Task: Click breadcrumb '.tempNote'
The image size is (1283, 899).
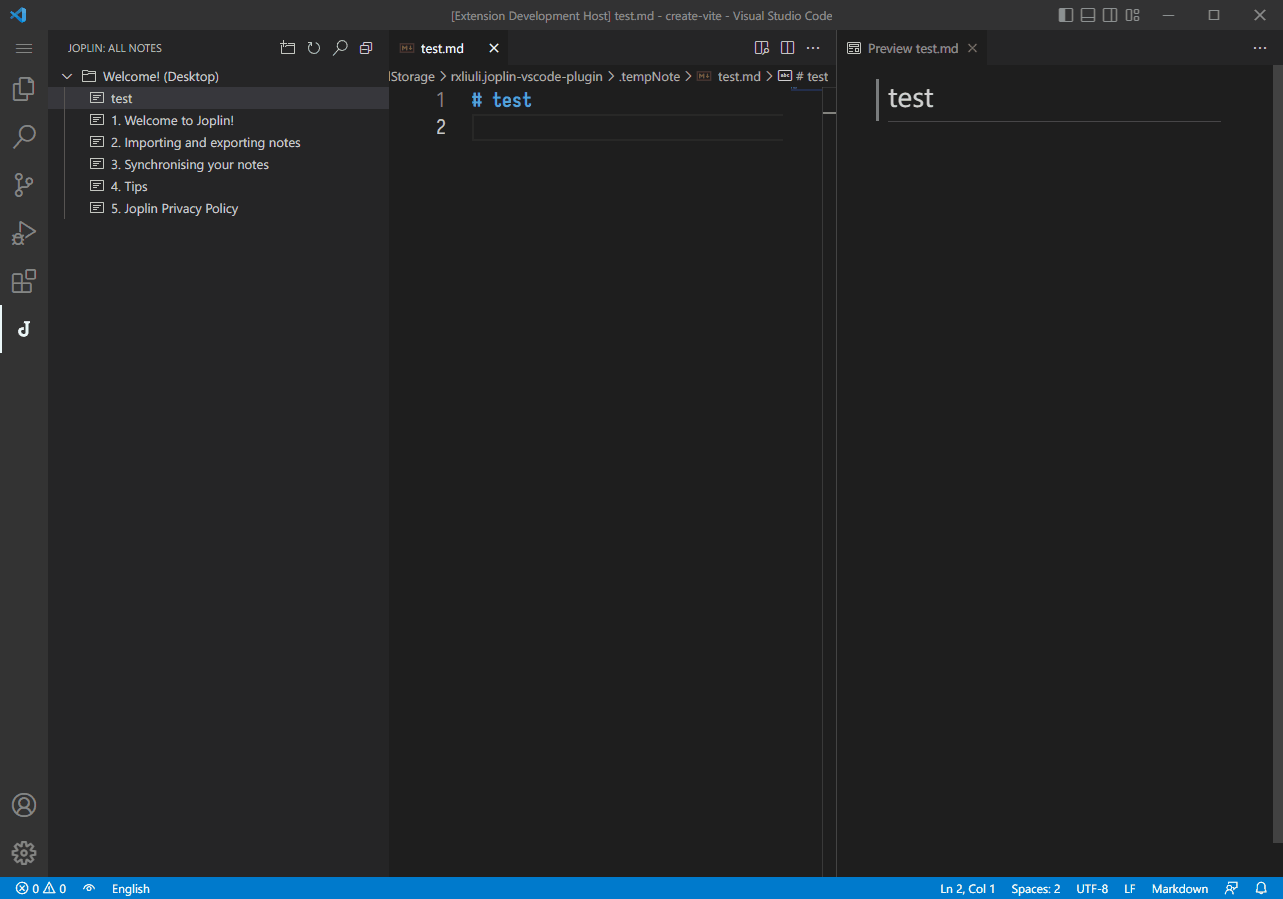Action: [649, 76]
